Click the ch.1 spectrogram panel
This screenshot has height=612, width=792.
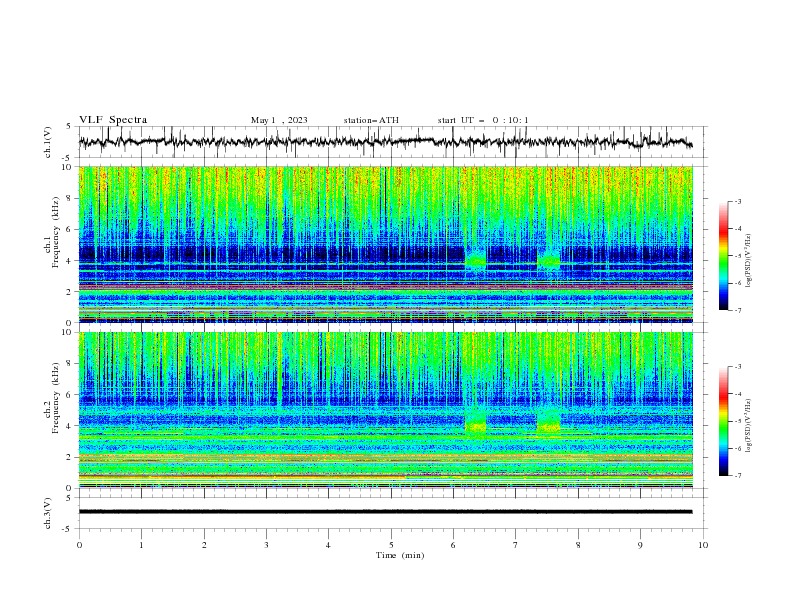click(386, 244)
